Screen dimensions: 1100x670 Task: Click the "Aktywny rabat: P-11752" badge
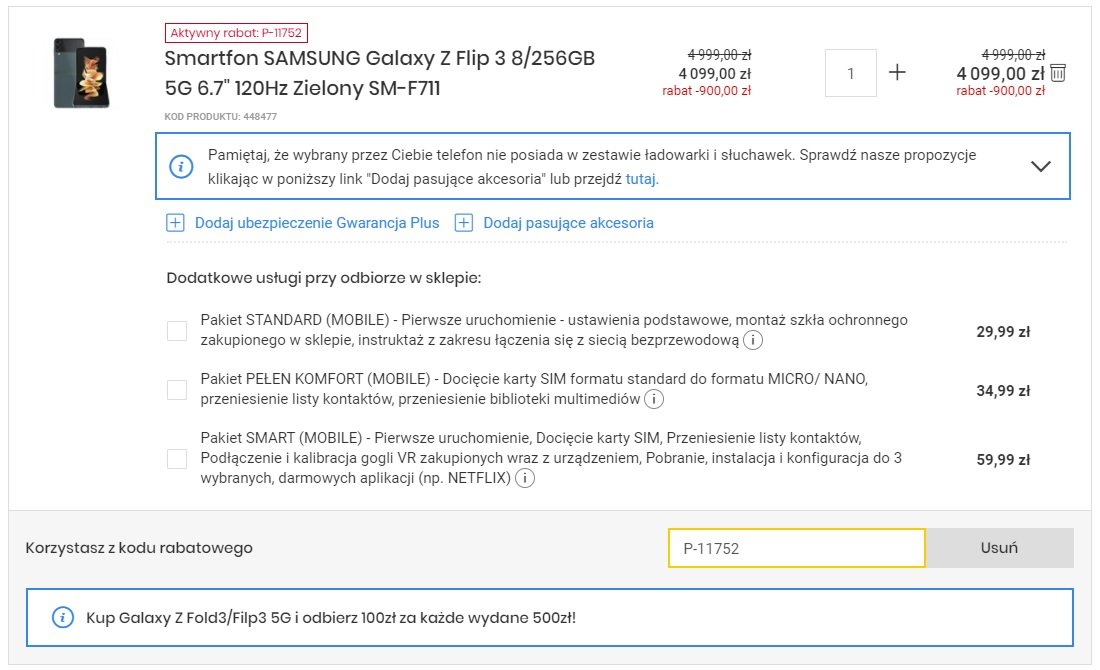point(236,33)
